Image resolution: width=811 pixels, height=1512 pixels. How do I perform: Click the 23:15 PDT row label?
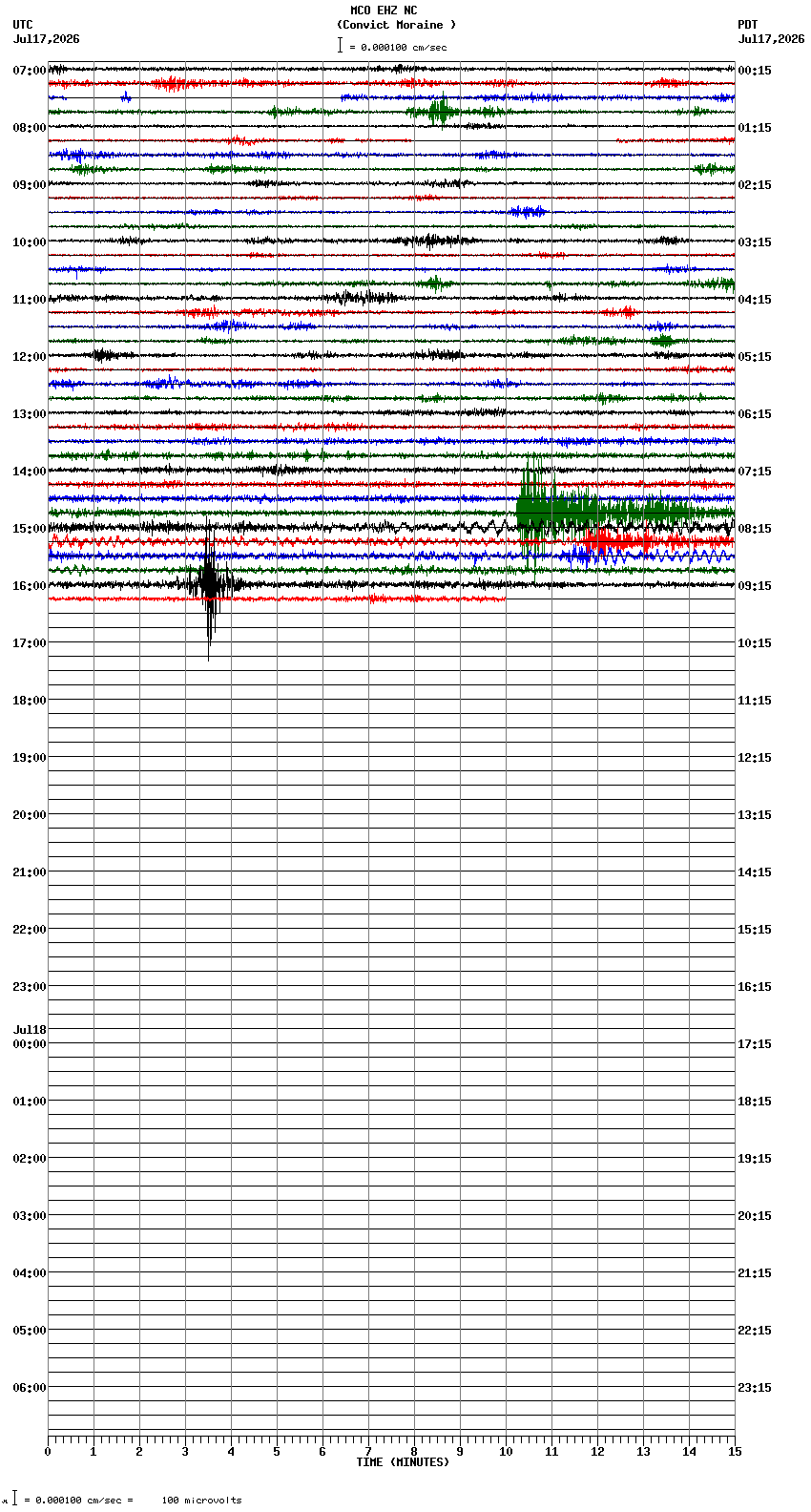point(755,1388)
